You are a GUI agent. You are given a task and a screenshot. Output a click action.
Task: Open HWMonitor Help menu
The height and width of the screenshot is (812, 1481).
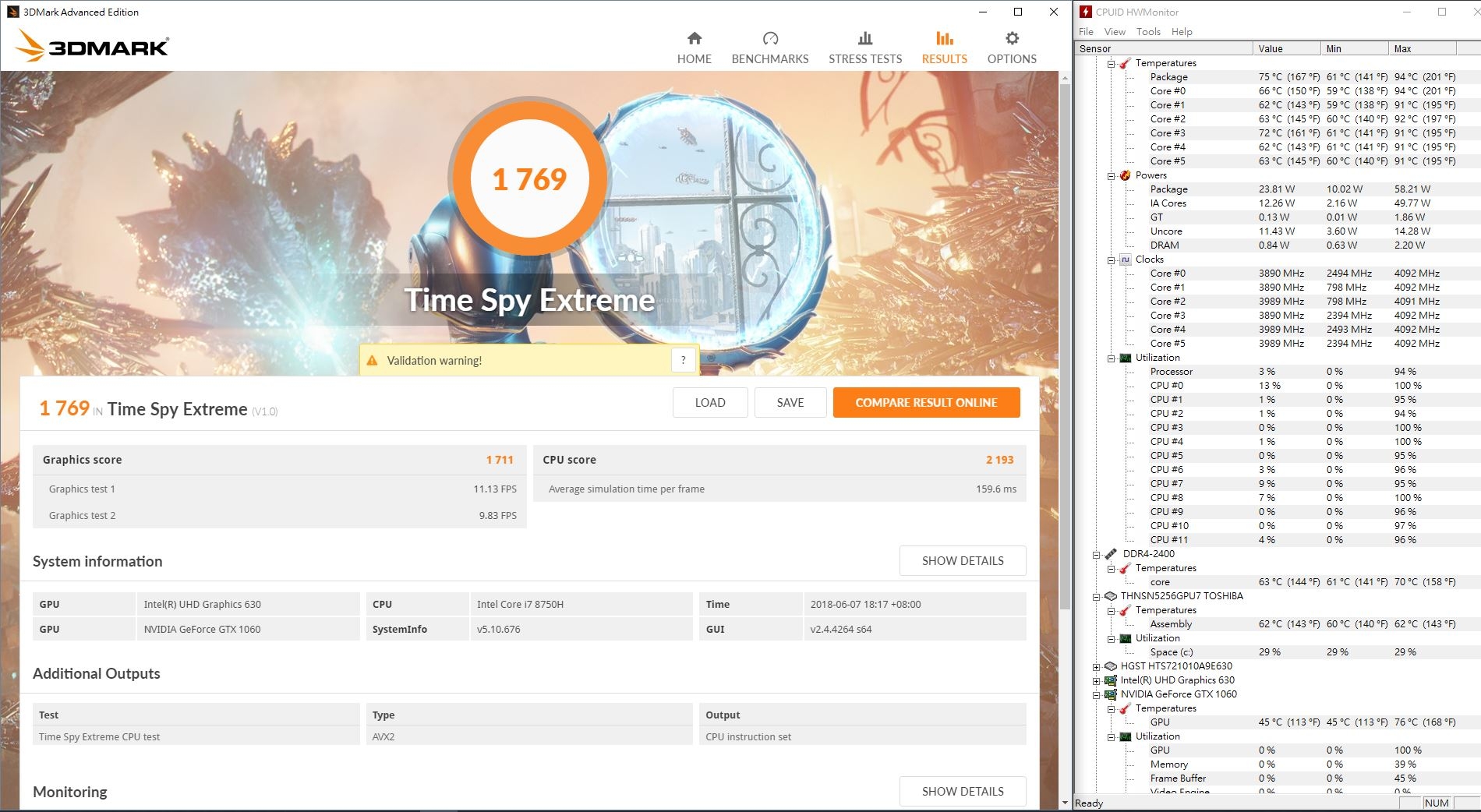[x=1182, y=32]
